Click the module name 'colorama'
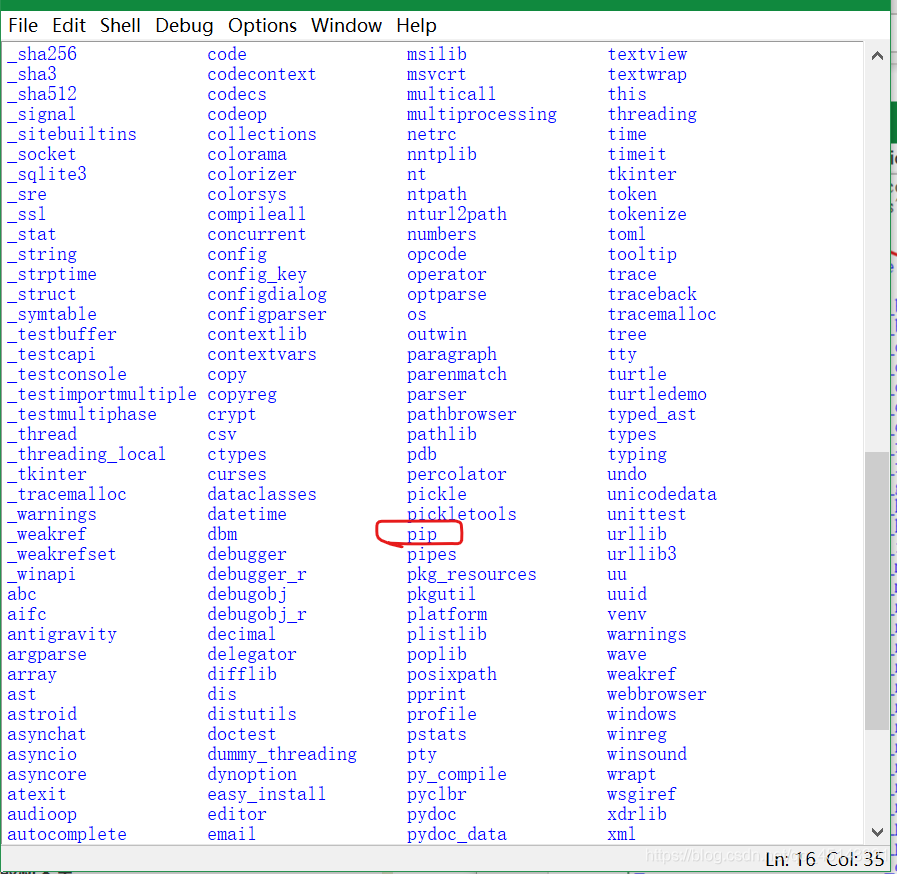 (x=247, y=154)
